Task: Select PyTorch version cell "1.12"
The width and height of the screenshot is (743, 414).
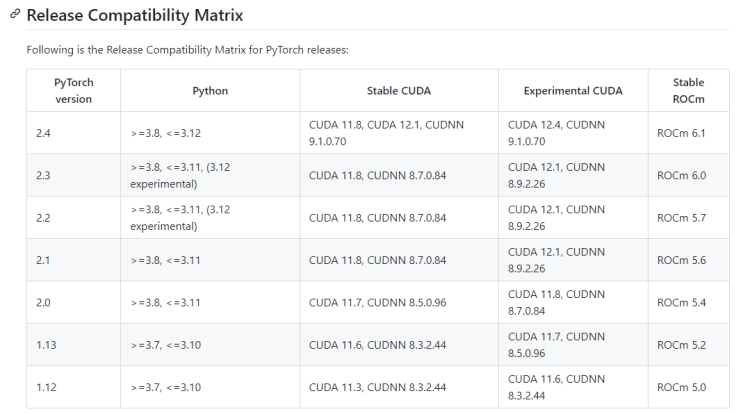Action: [x=73, y=387]
